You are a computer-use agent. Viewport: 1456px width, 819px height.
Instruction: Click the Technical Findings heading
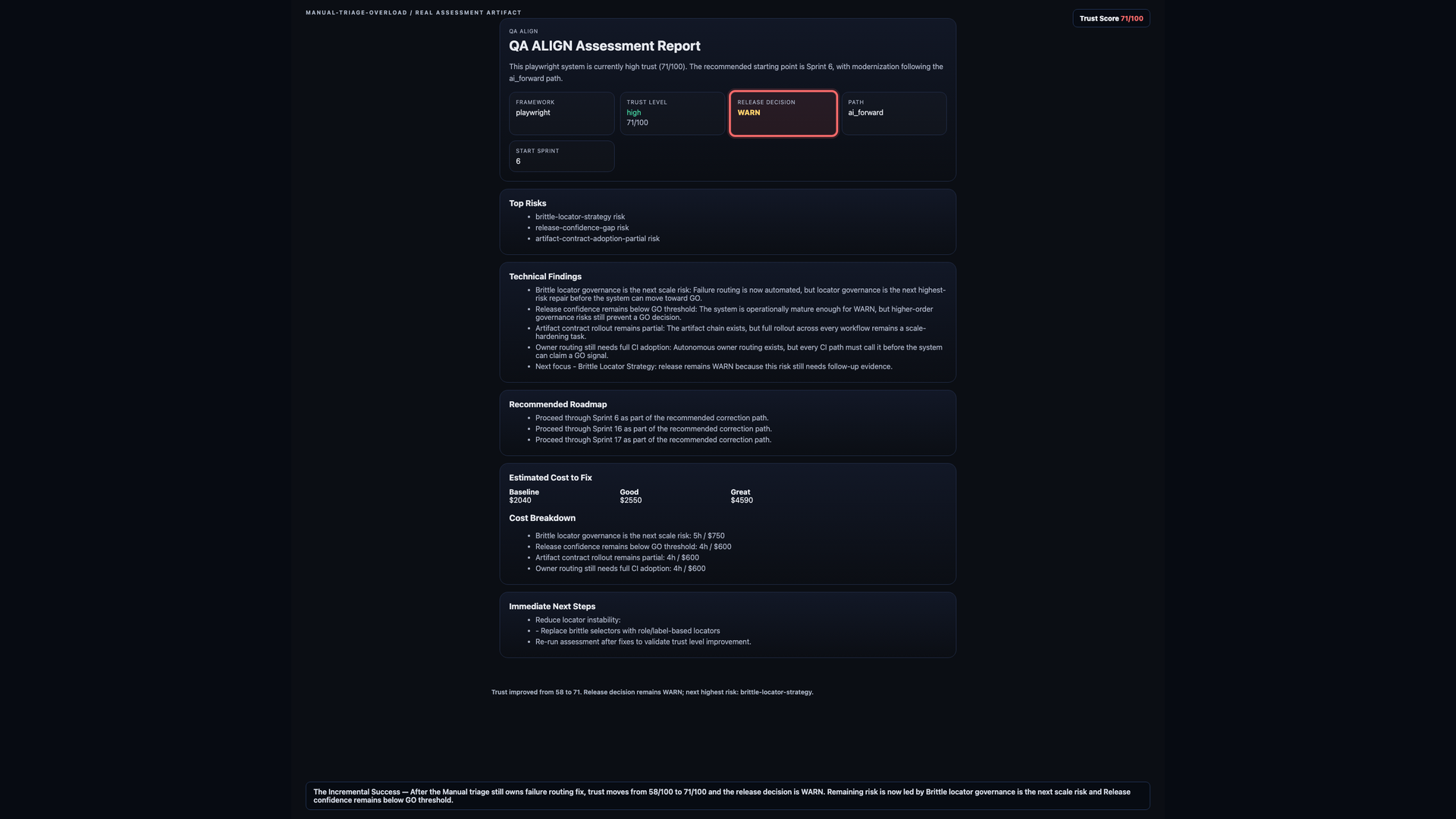click(545, 277)
